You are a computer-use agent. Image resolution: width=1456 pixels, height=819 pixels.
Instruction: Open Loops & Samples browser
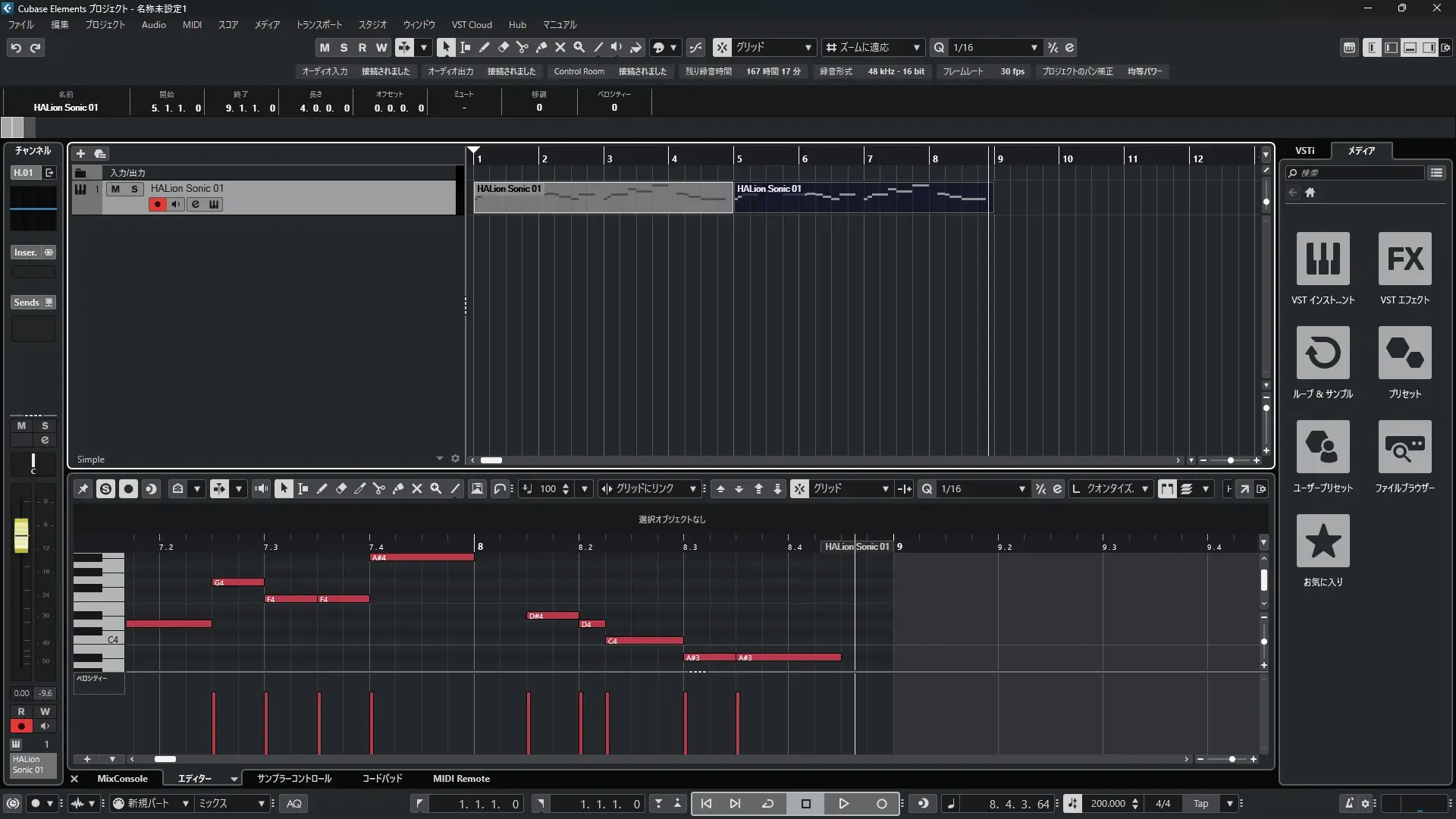click(1323, 353)
